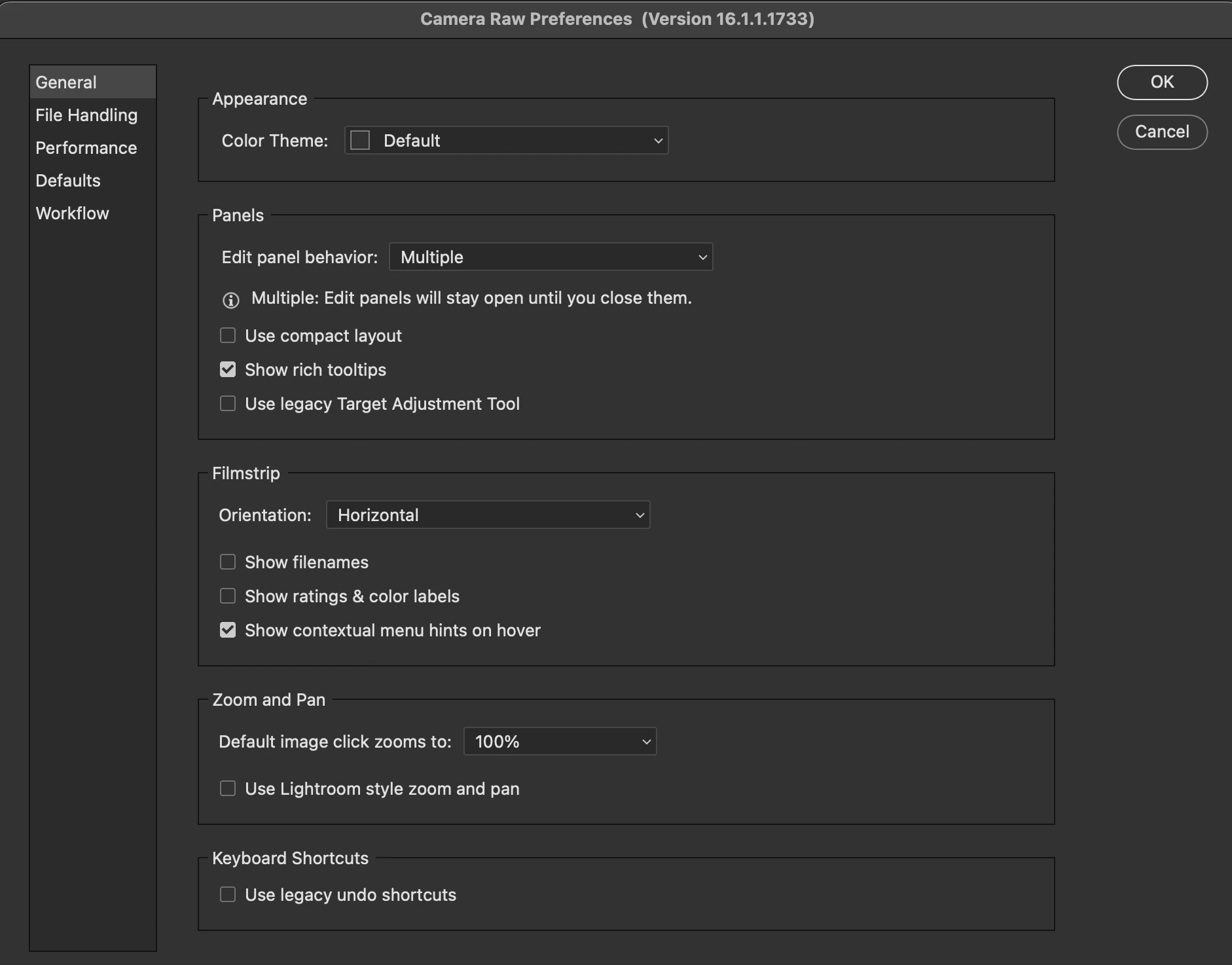Click the Panels section heading

coord(238,215)
